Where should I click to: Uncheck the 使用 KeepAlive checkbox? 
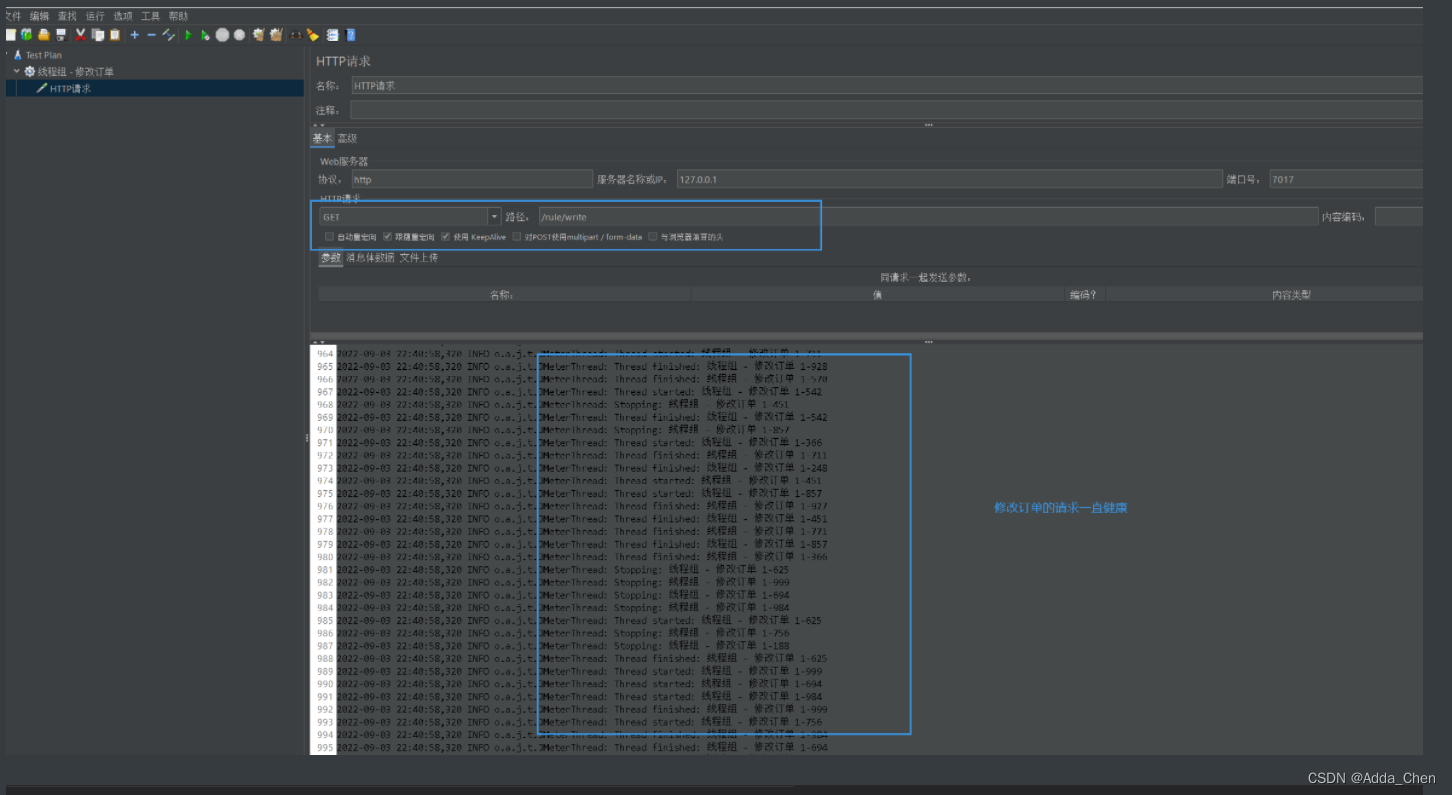445,237
